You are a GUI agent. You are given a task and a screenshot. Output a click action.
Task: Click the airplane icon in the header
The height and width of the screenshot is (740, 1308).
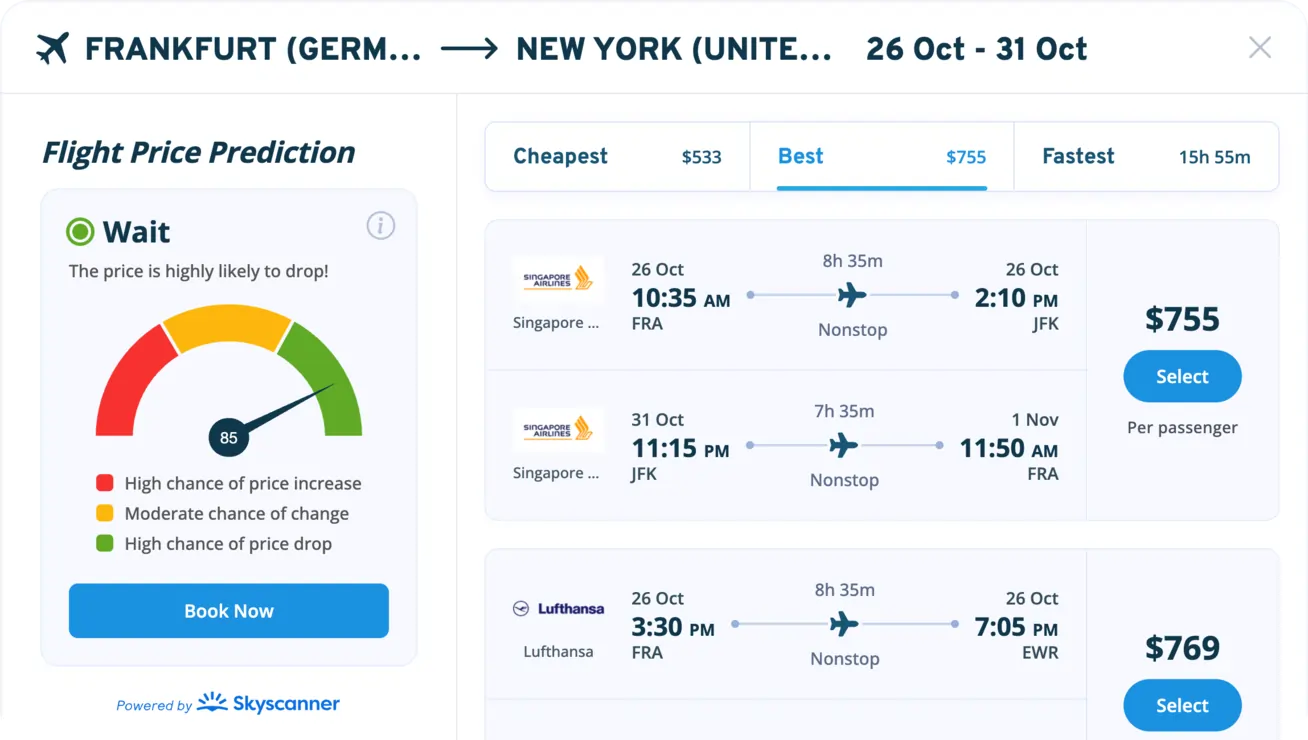52,48
